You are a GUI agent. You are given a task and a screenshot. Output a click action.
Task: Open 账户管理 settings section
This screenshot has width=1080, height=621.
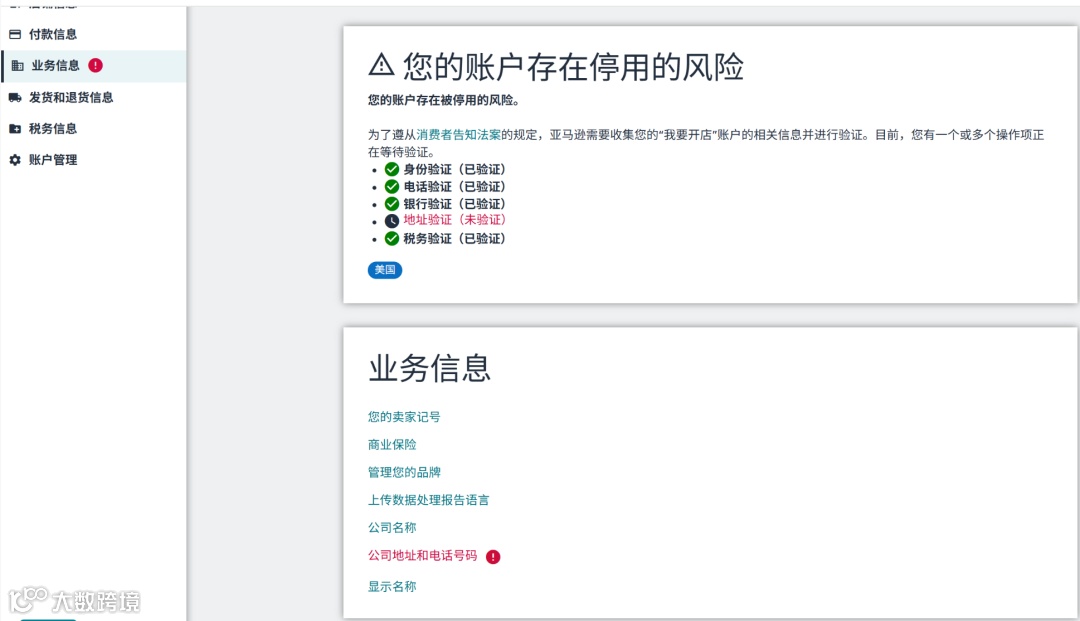(52, 160)
